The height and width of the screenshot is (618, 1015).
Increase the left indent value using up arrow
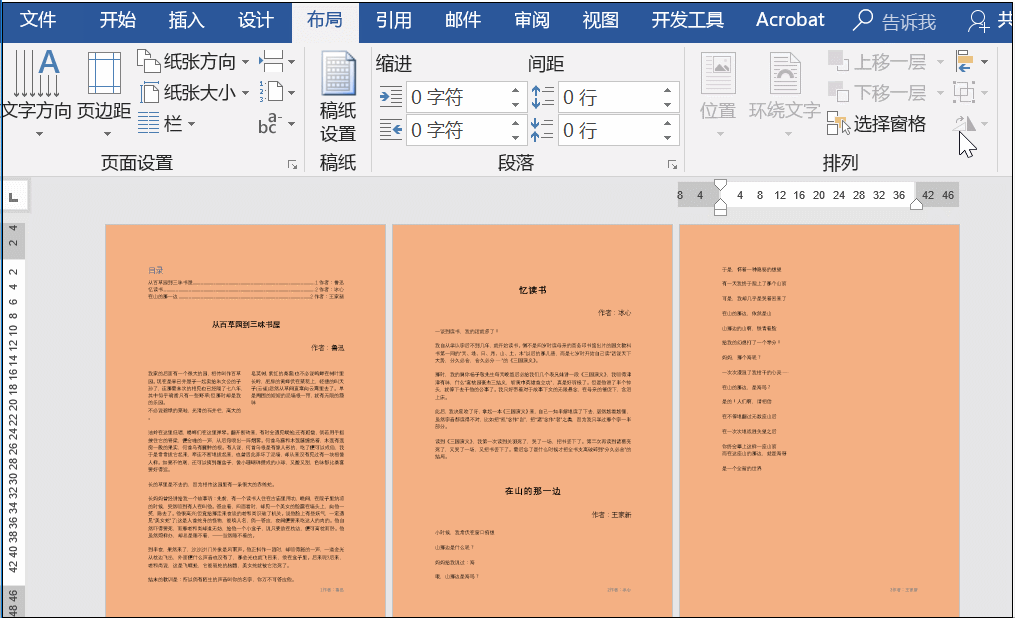tap(516, 90)
